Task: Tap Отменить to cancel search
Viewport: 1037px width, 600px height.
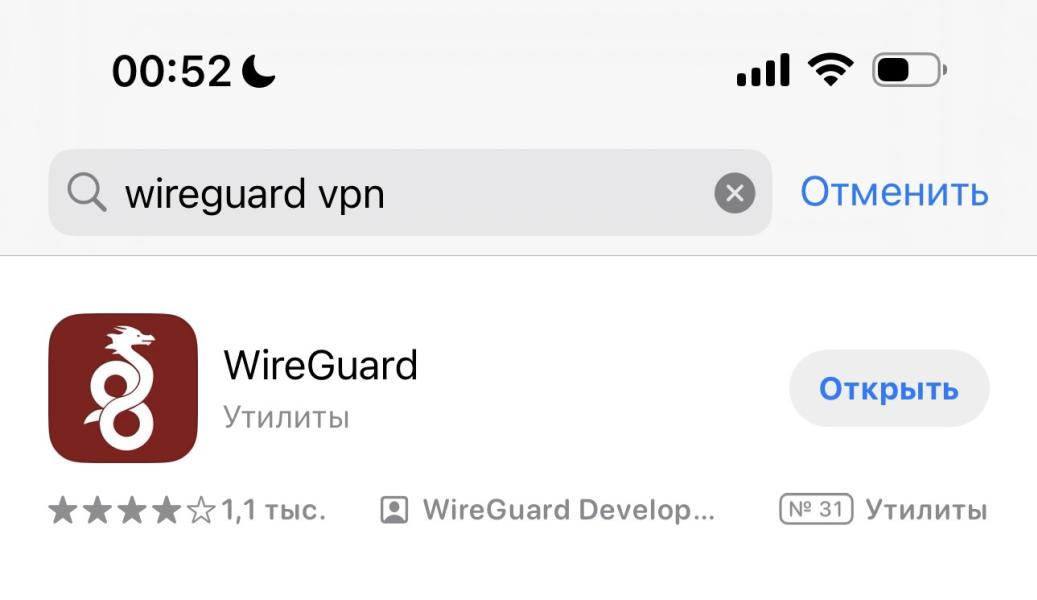Action: [894, 193]
